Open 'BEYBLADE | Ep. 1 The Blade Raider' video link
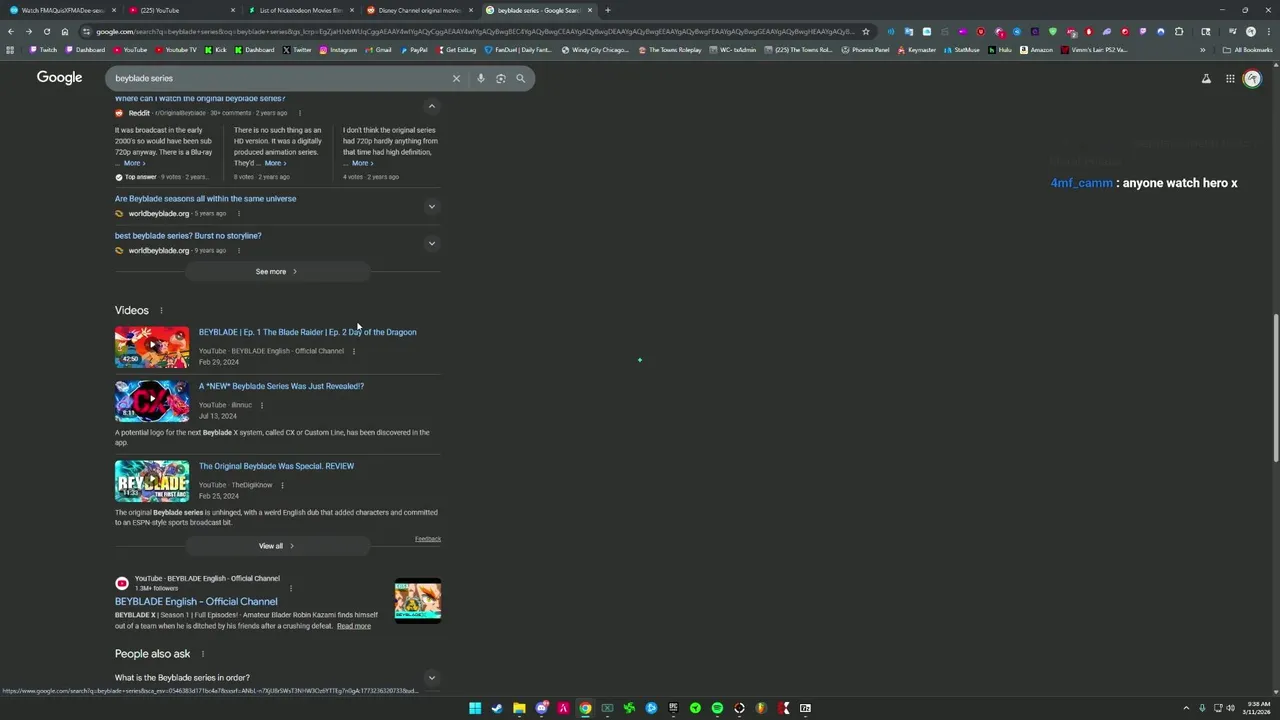This screenshot has width=1280, height=720. pos(307,332)
